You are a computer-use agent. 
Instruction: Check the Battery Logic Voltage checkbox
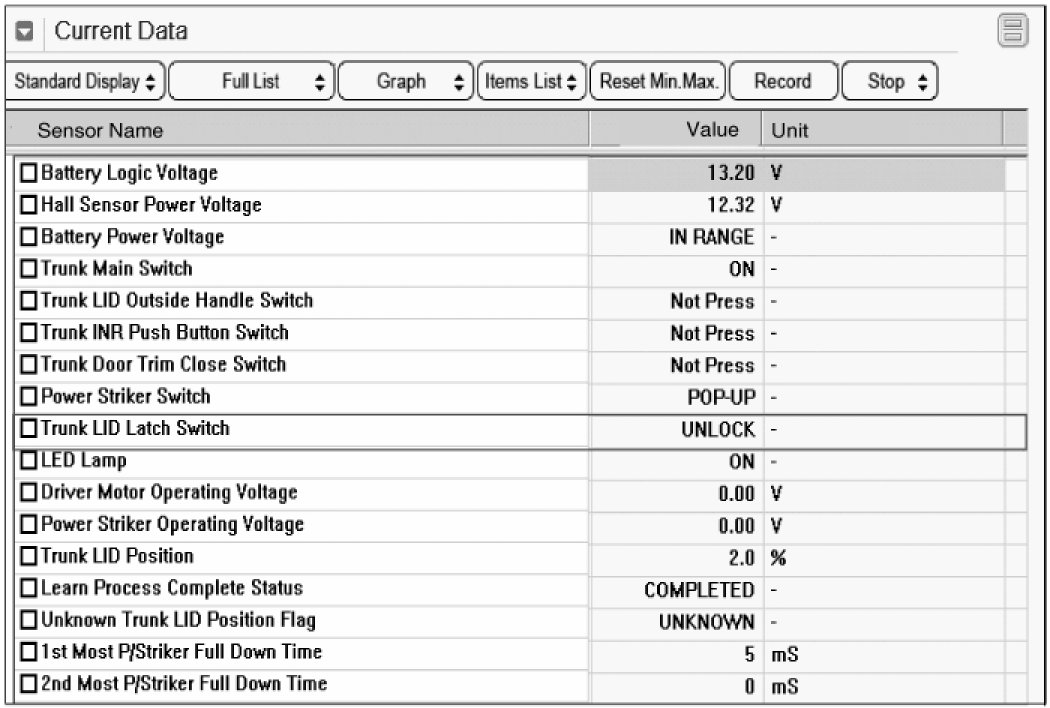coord(29,174)
